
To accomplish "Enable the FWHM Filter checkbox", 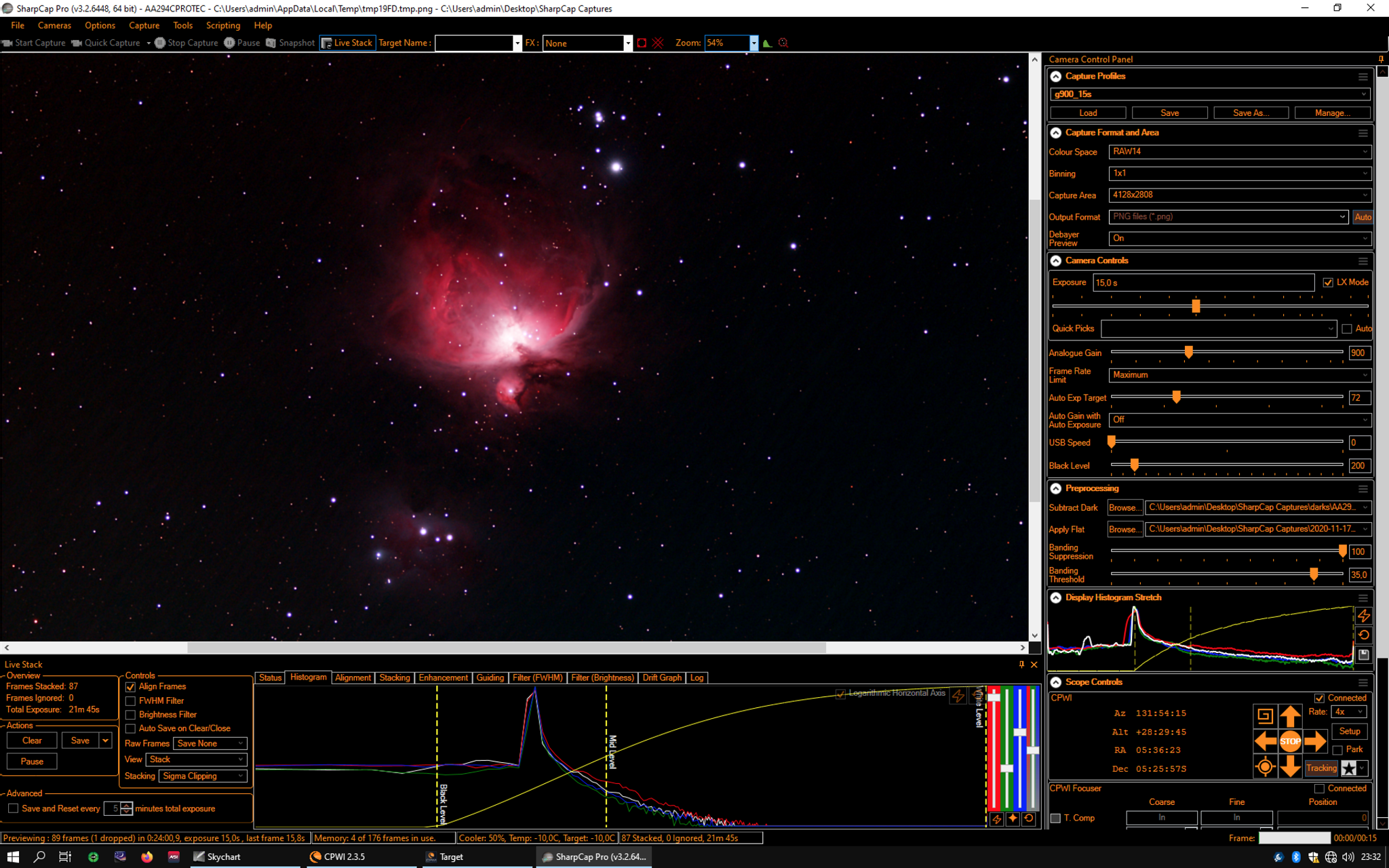I will tap(131, 701).
